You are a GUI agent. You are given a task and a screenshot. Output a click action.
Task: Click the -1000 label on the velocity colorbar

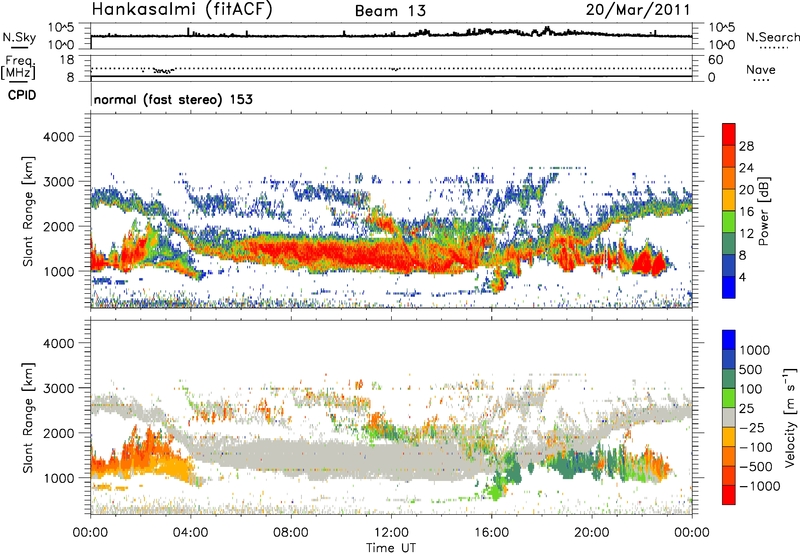760,486
